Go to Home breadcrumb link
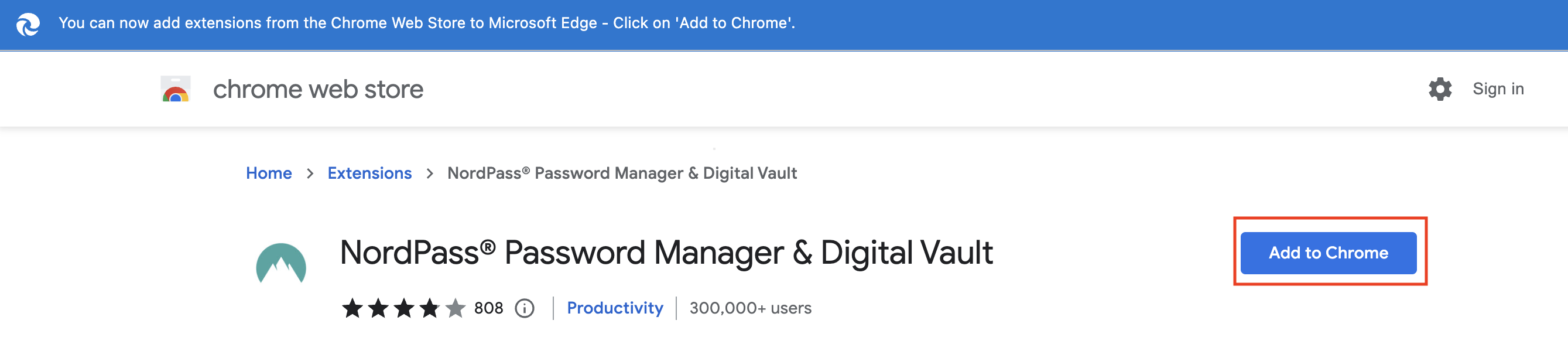This screenshot has width=1568, height=361. pos(268,173)
